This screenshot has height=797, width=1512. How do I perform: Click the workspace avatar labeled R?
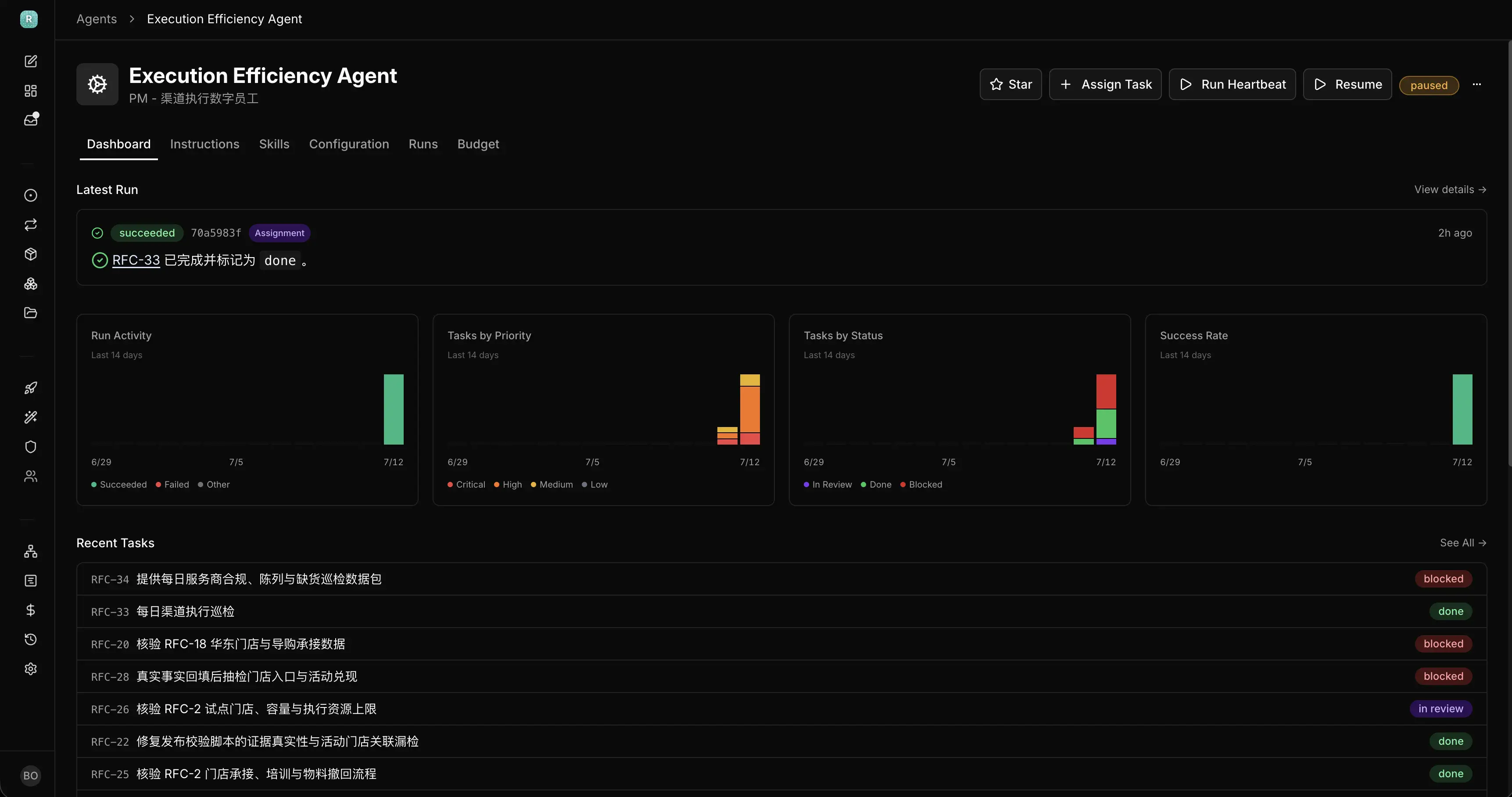point(29,19)
